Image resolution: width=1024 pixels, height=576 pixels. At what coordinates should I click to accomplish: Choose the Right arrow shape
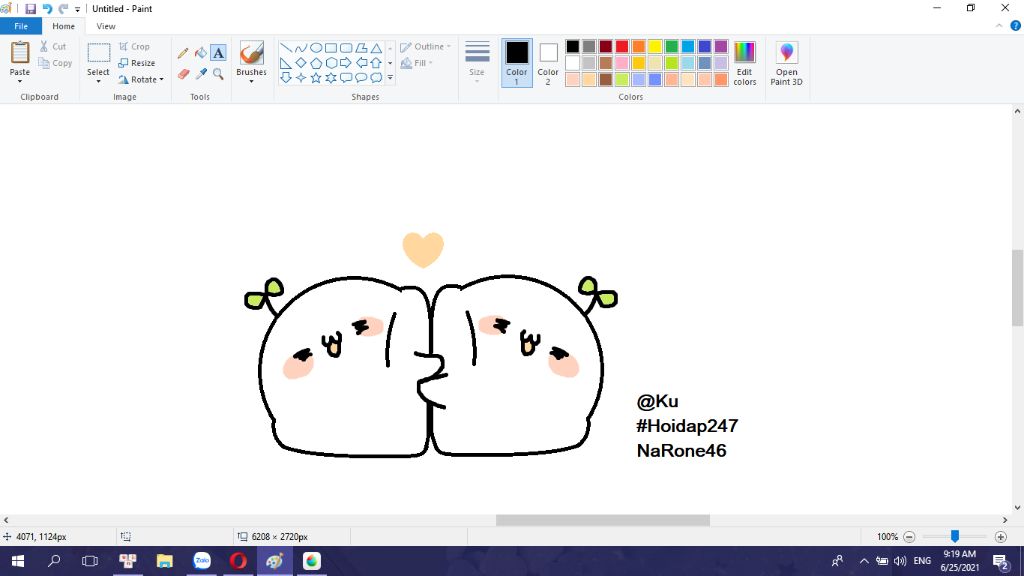pos(345,63)
